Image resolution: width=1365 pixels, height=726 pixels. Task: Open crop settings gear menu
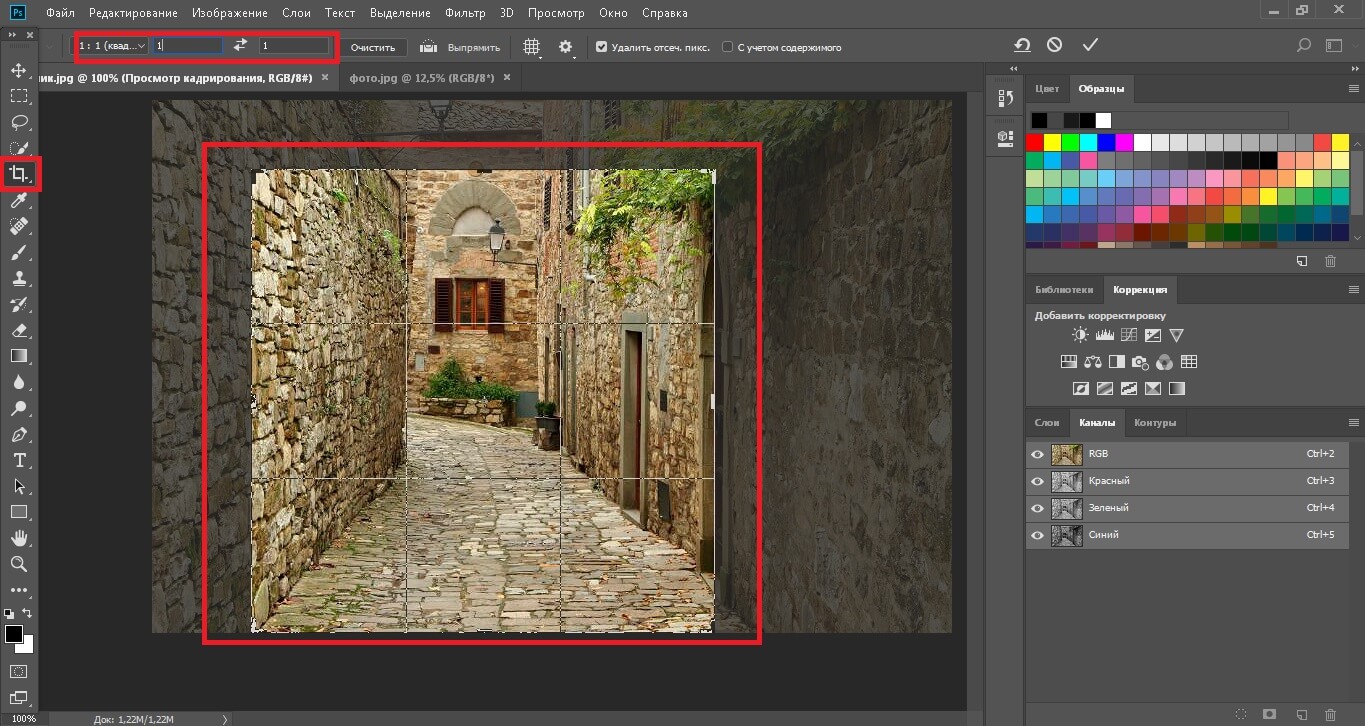point(566,47)
